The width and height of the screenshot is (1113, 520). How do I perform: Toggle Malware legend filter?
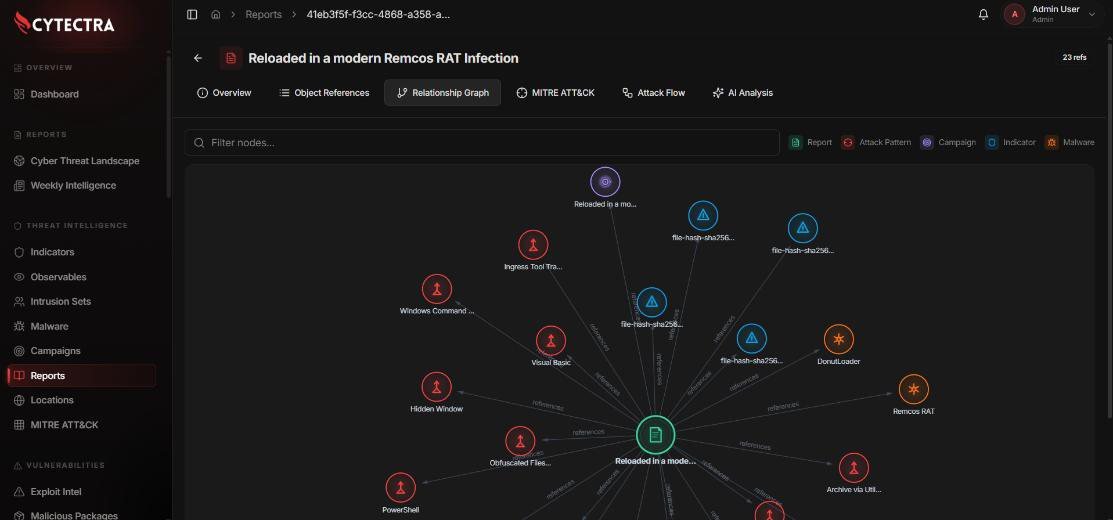(x=1070, y=143)
